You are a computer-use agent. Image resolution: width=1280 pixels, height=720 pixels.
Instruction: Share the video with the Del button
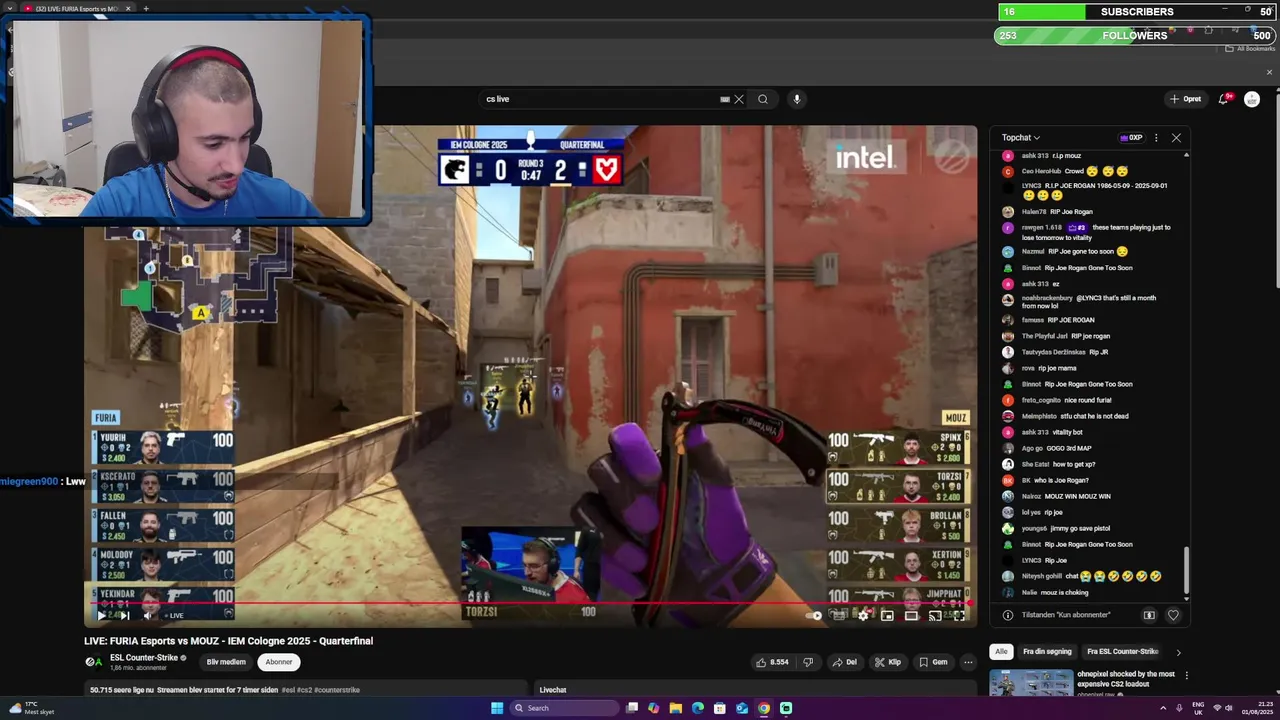tap(845, 662)
